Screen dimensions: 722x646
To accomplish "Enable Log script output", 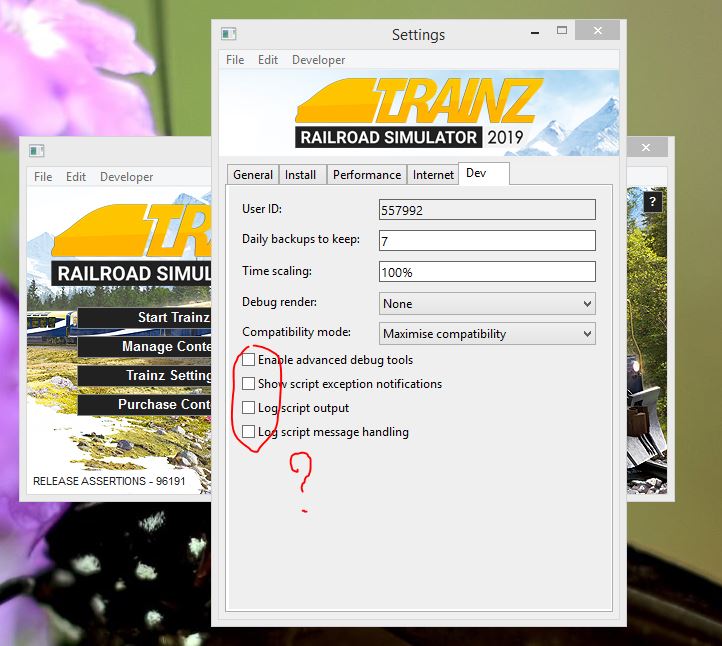I will pos(248,407).
